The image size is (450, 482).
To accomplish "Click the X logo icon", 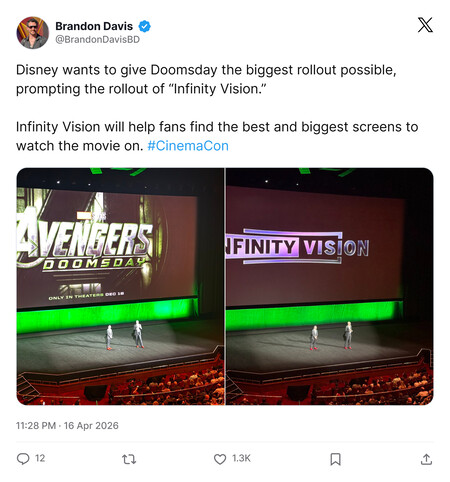I will click(x=425, y=25).
